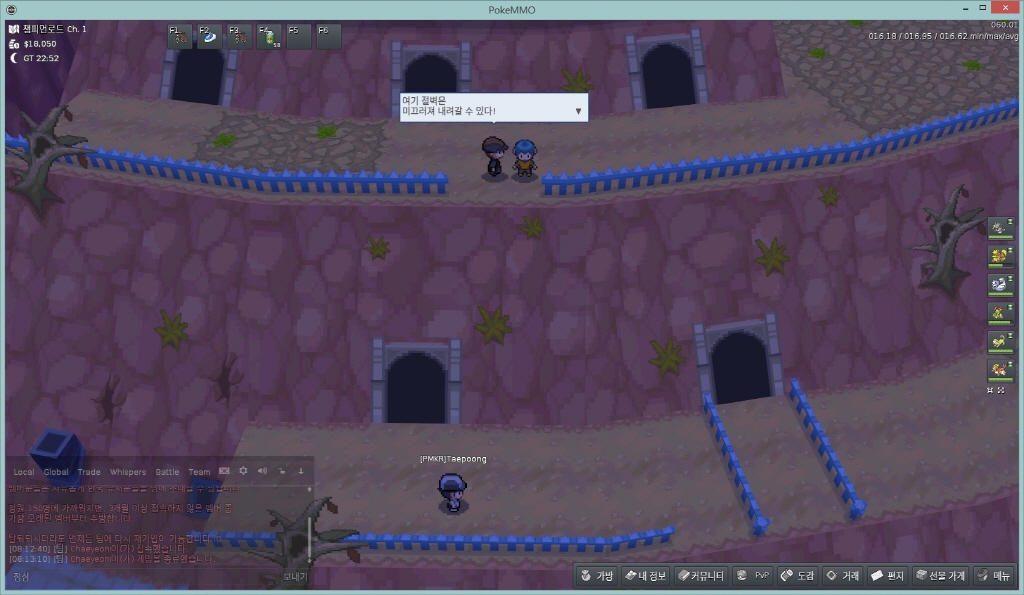
Task: Click the Korean flag language icon in chat
Action: (224, 471)
